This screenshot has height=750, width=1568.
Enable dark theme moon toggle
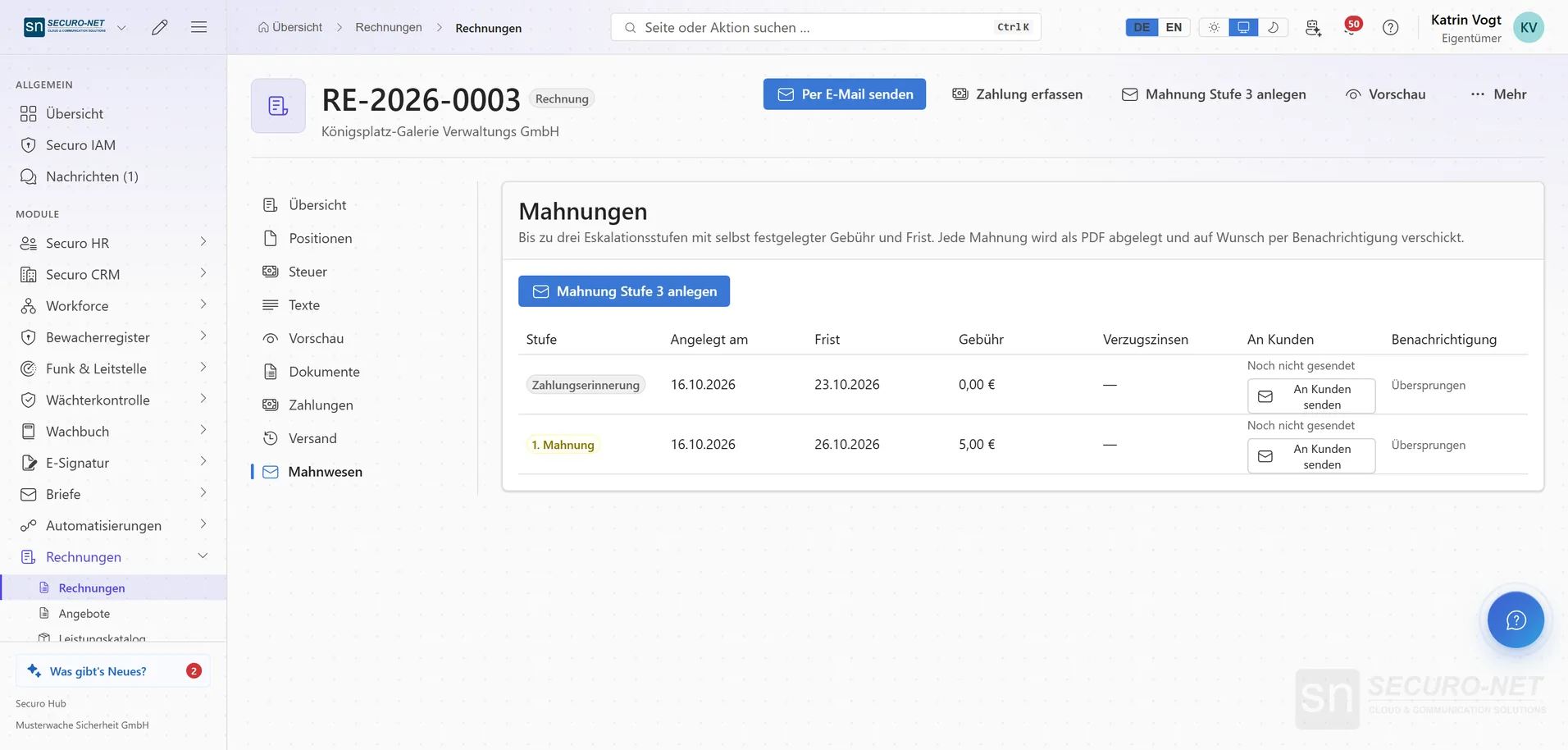pos(1273,27)
